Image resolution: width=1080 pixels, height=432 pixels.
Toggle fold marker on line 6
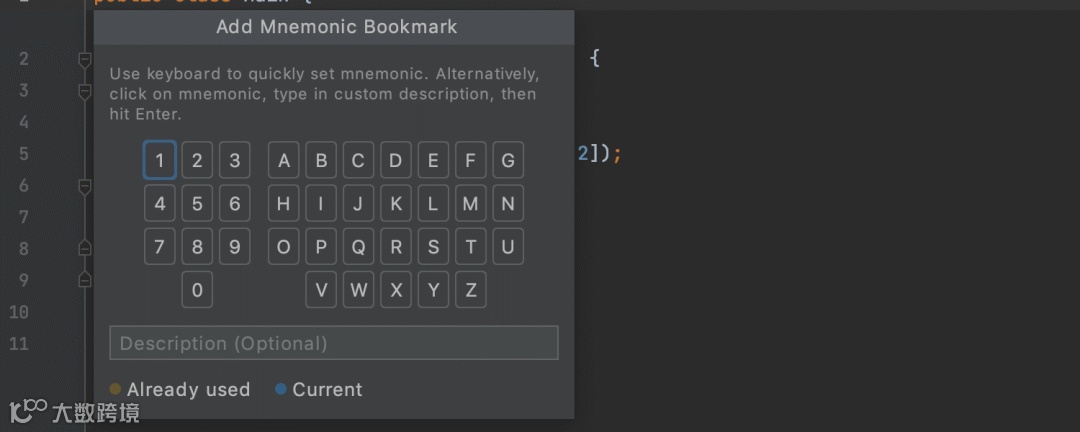[85, 186]
